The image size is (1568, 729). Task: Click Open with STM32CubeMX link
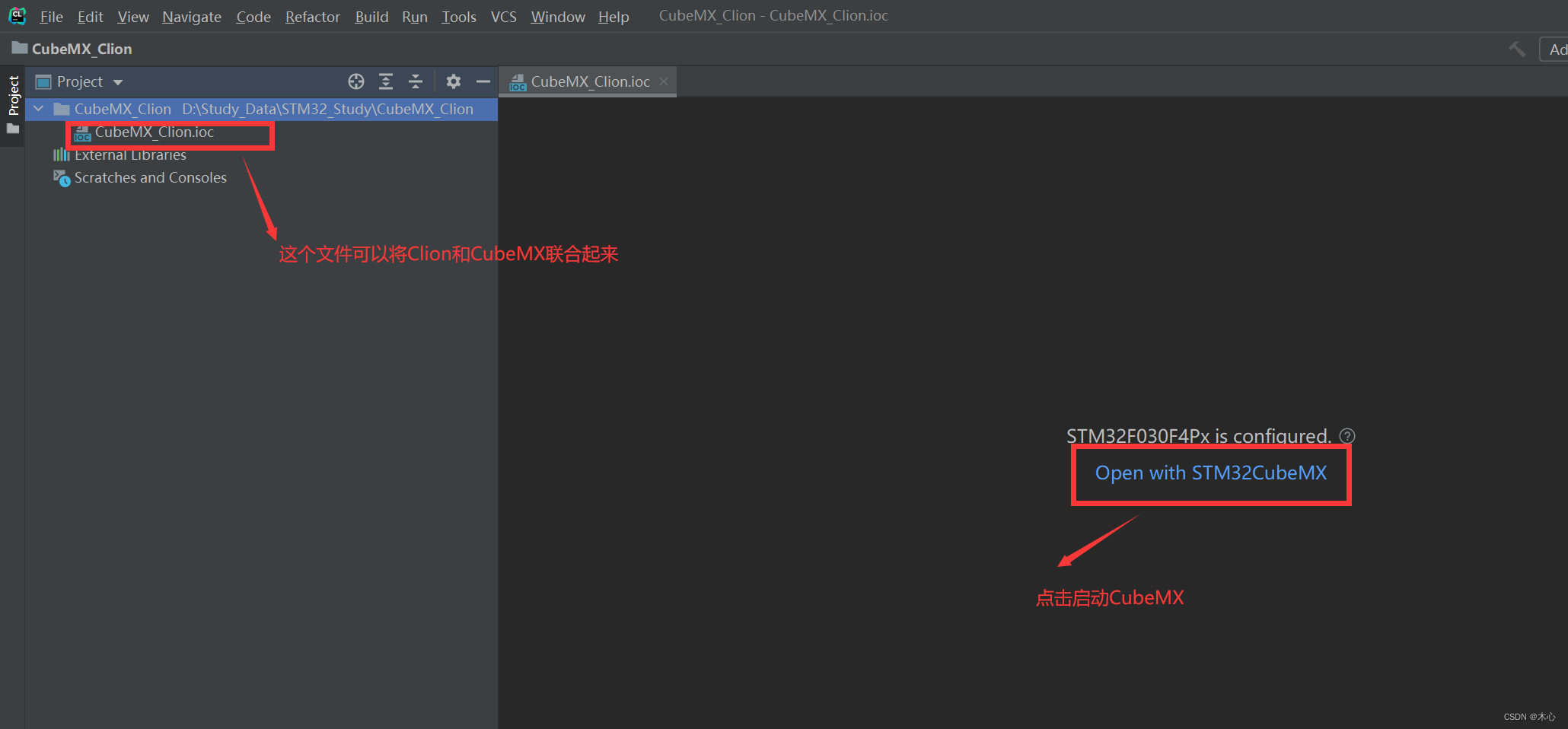[1211, 473]
